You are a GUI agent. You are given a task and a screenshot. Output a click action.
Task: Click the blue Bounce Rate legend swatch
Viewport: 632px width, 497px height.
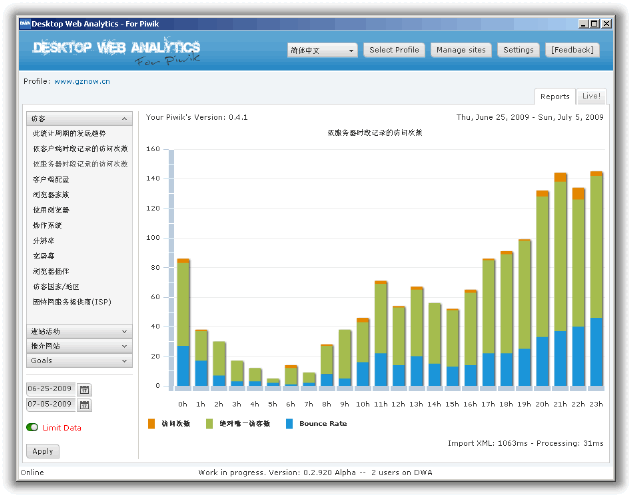pos(289,423)
